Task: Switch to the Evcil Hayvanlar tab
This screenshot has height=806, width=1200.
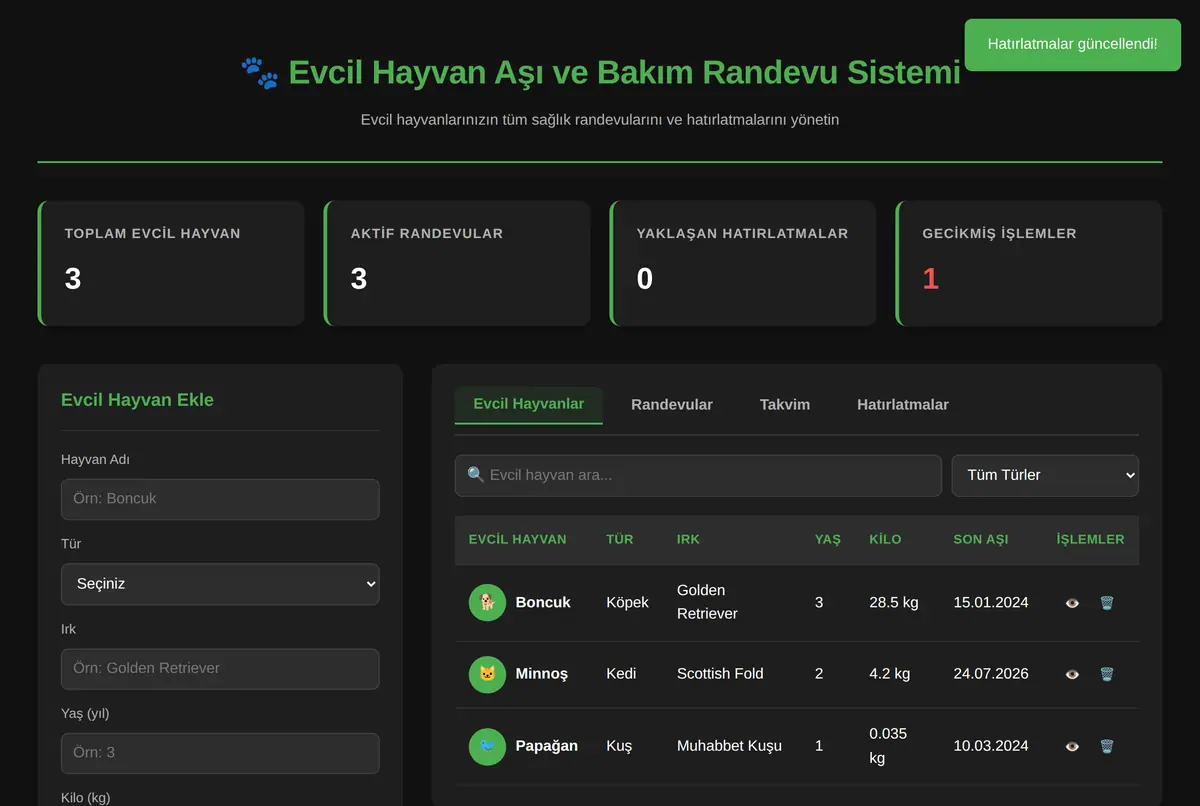Action: pyautogui.click(x=529, y=405)
